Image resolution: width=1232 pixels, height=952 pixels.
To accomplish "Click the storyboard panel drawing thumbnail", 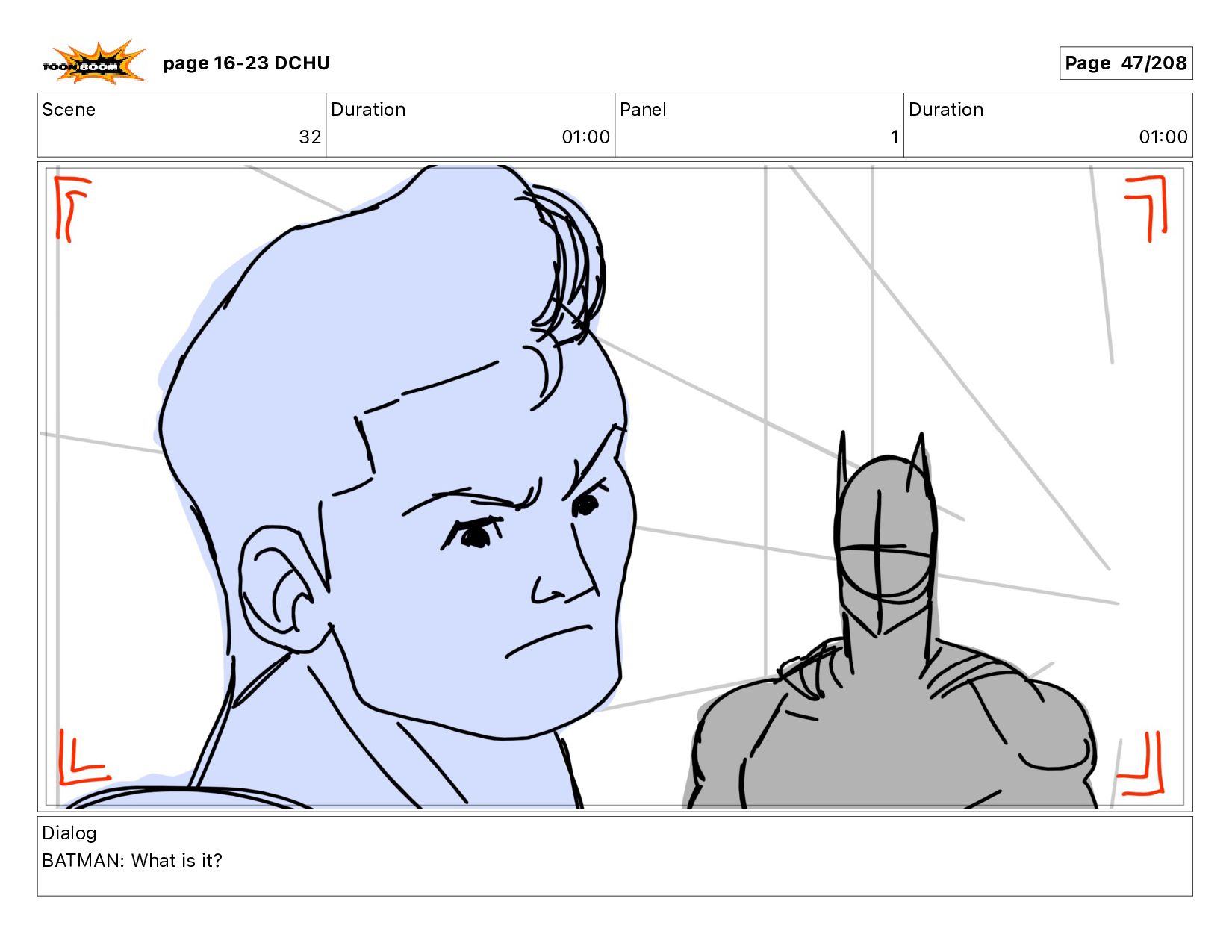I will (x=615, y=487).
